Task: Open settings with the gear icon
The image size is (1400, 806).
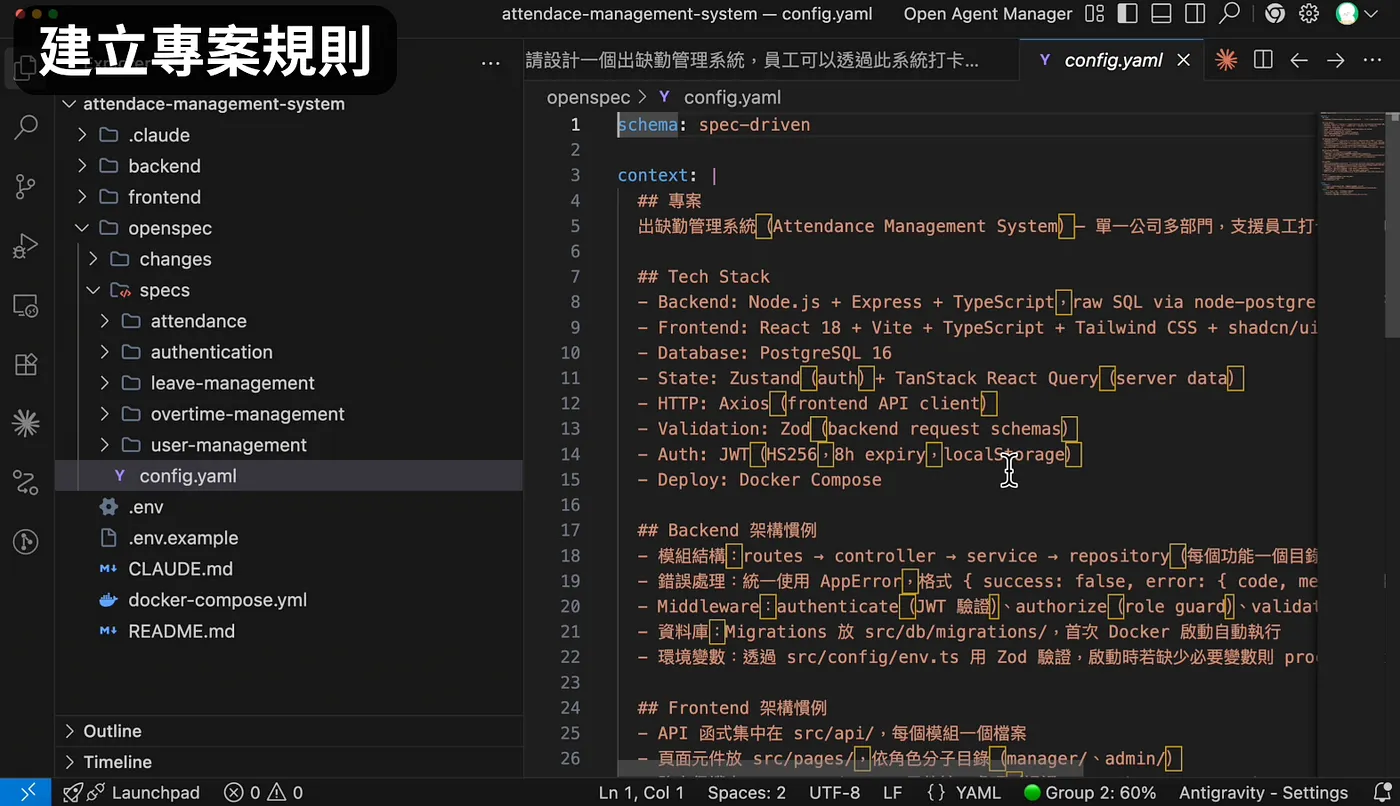Action: [x=1309, y=14]
